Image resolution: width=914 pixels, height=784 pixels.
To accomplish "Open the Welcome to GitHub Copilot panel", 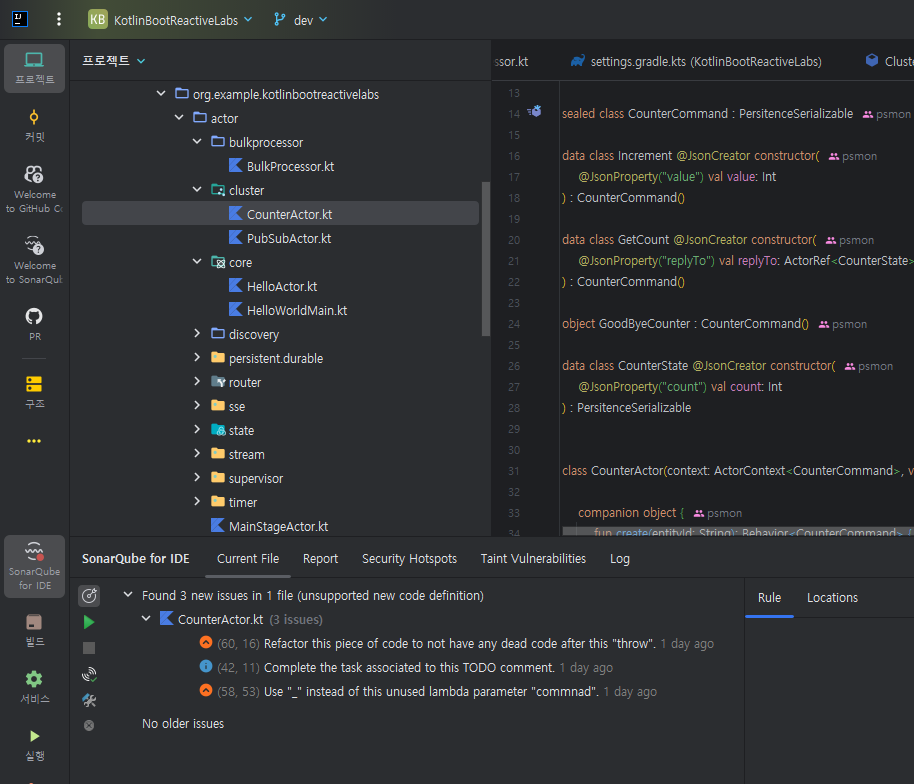I will click(34, 188).
